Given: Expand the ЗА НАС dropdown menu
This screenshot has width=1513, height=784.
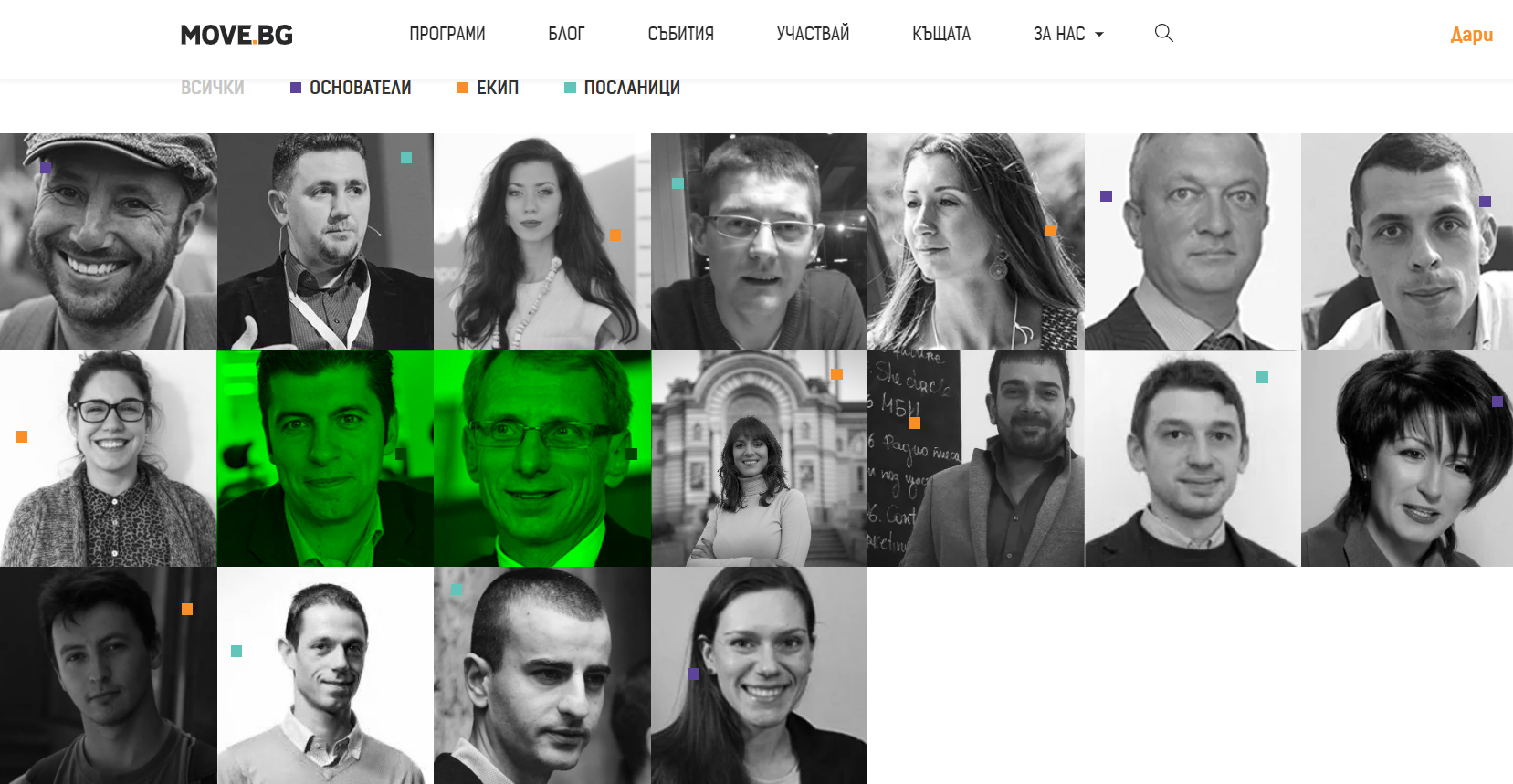Looking at the screenshot, I should (x=1068, y=34).
